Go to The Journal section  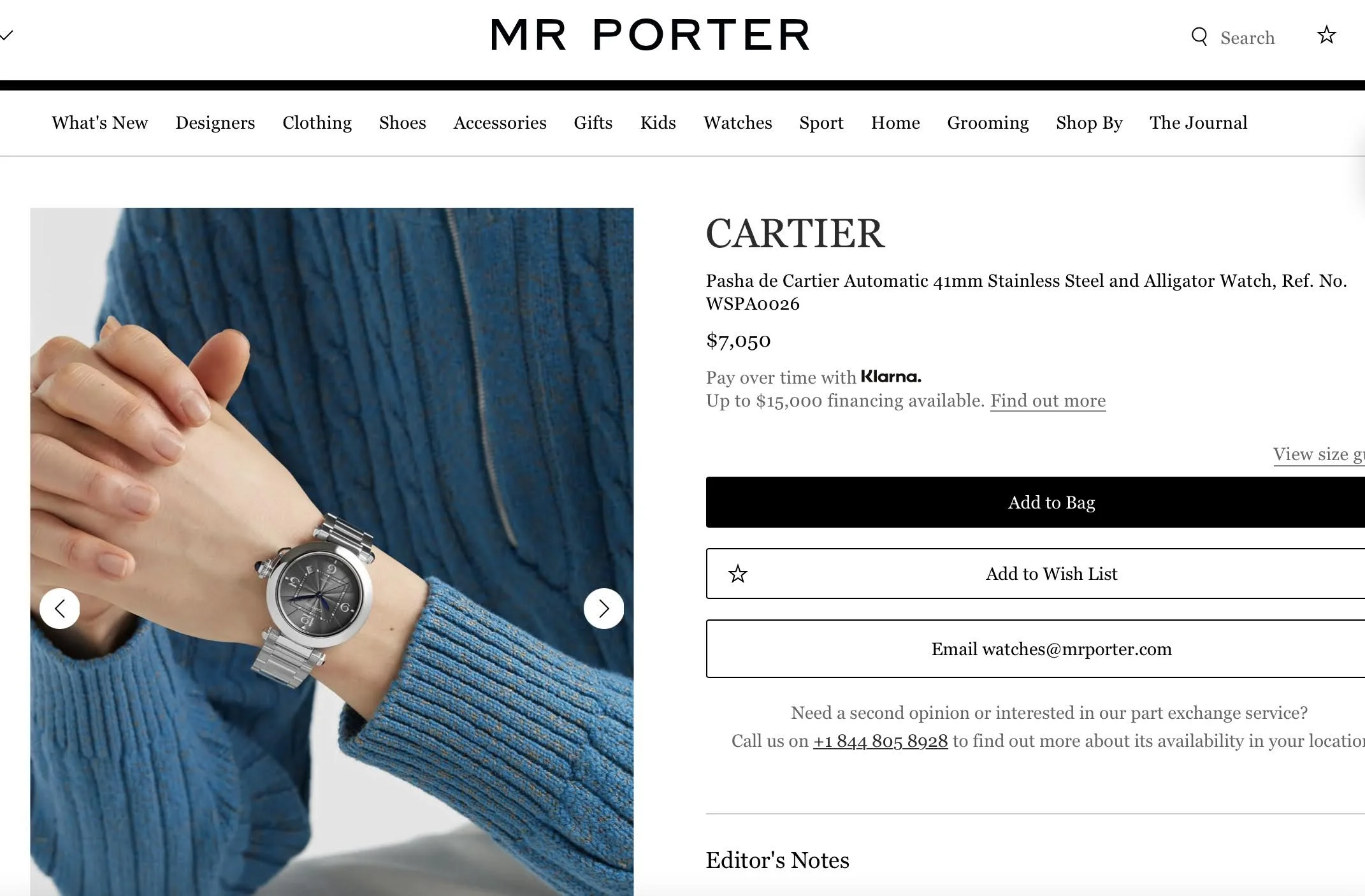(1199, 122)
